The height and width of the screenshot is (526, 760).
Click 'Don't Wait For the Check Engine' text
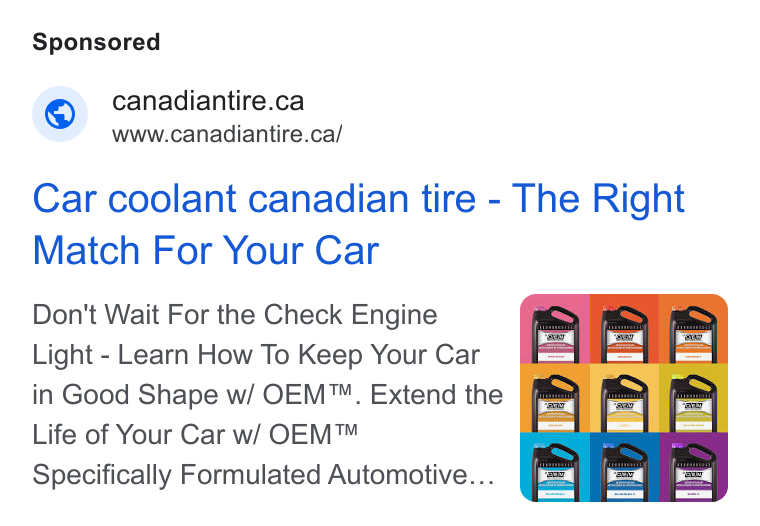point(235,315)
